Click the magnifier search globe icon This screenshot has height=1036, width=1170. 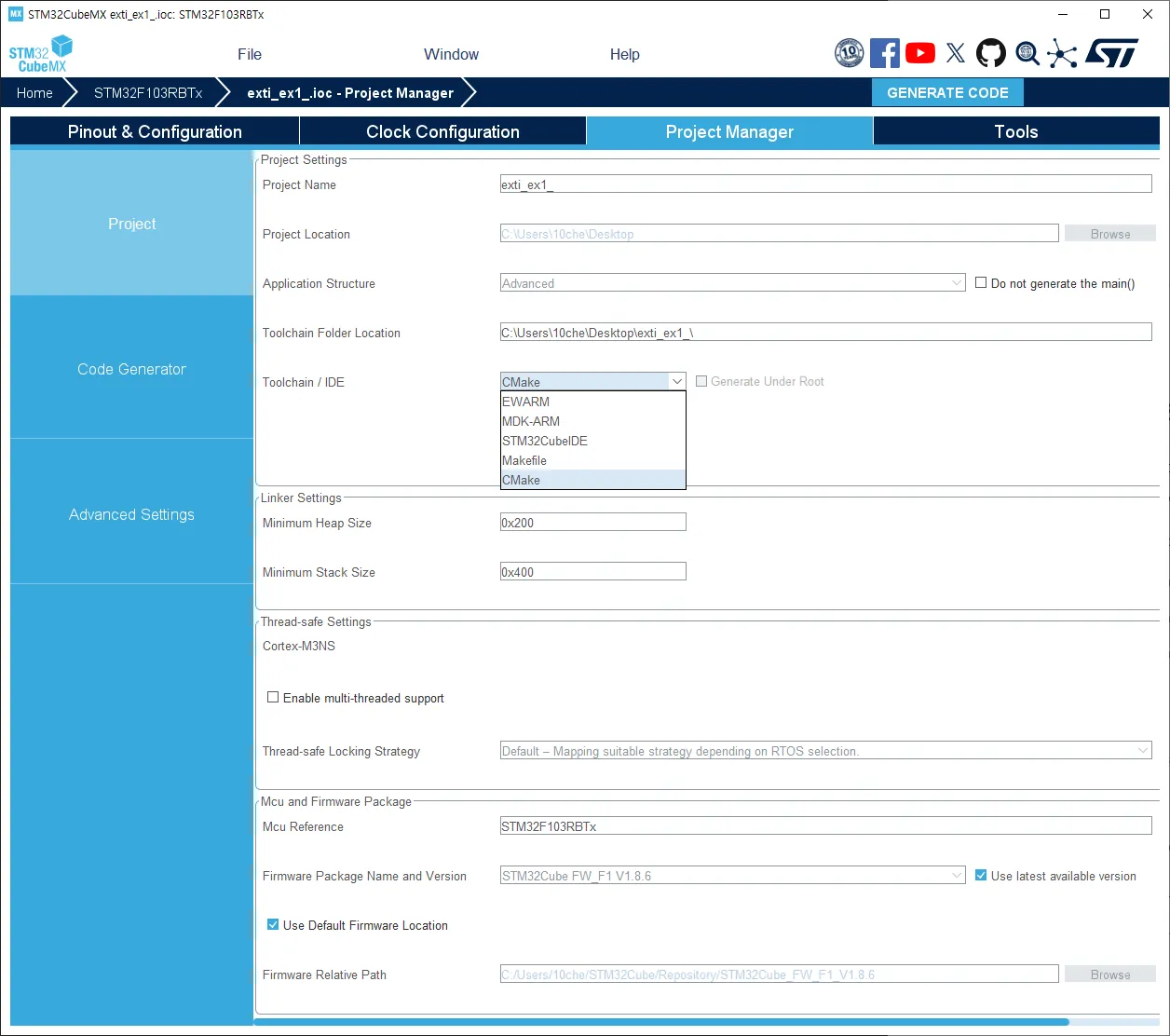1027,53
